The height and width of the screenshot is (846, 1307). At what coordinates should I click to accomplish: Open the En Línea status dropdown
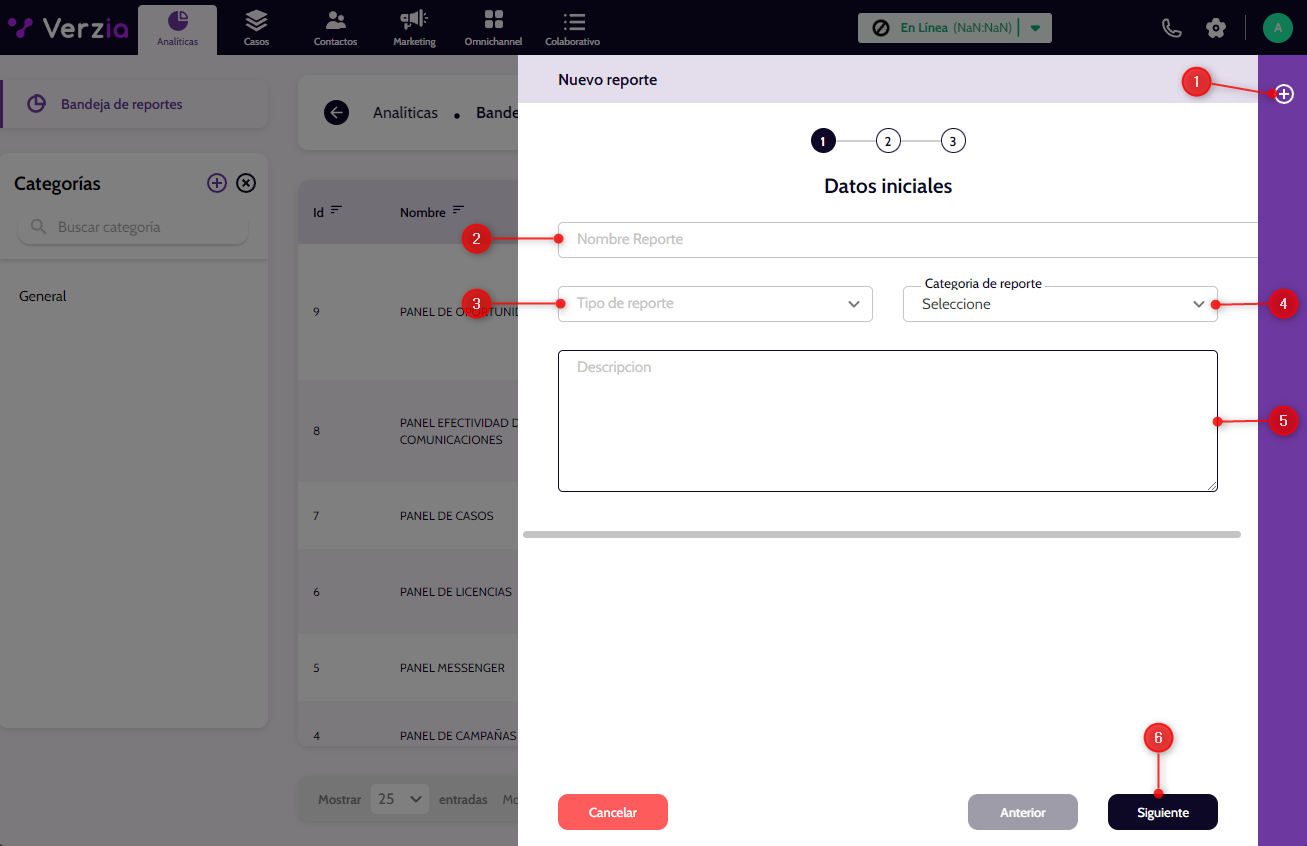pyautogui.click(x=1035, y=29)
